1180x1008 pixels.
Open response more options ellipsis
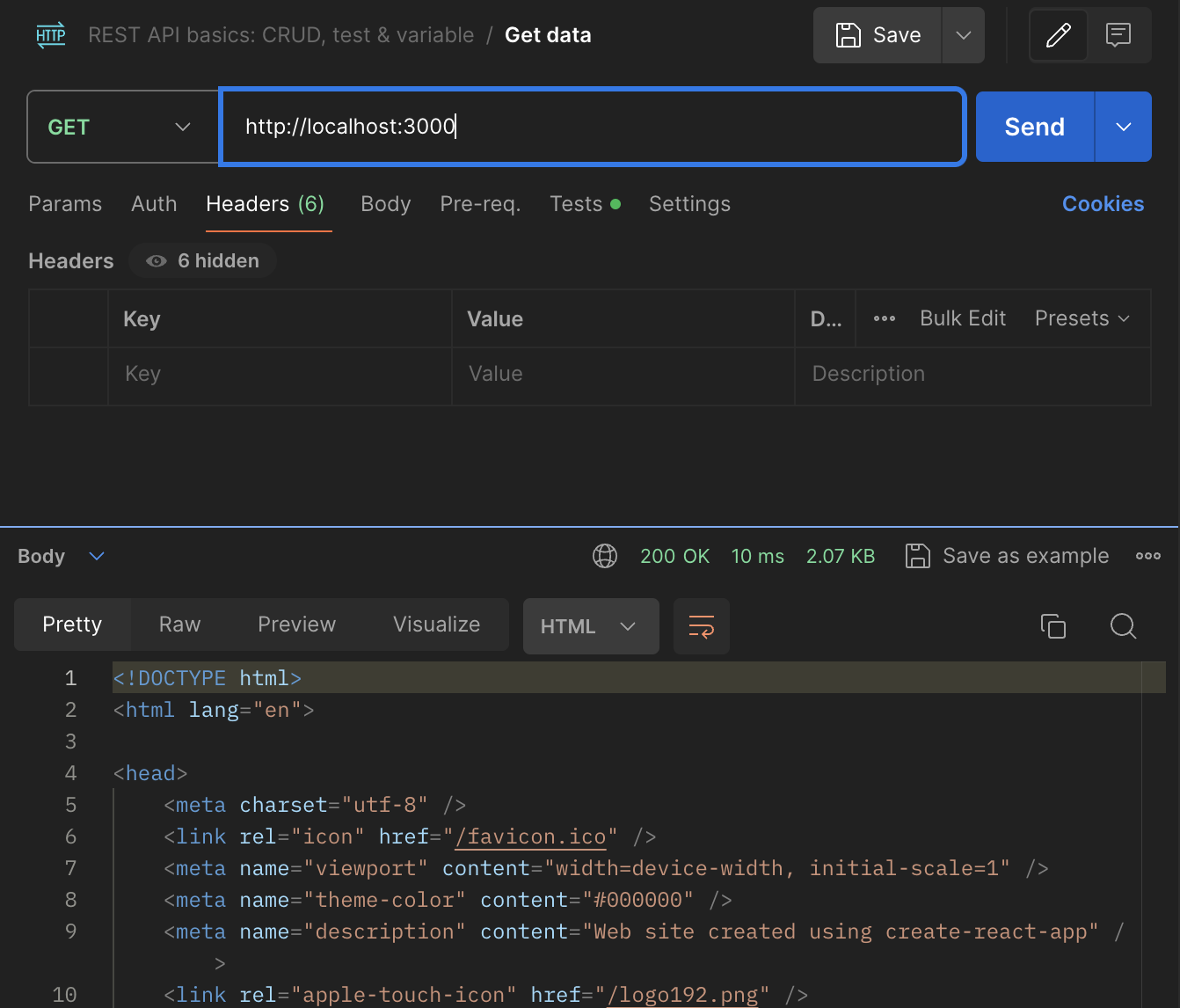(1147, 556)
